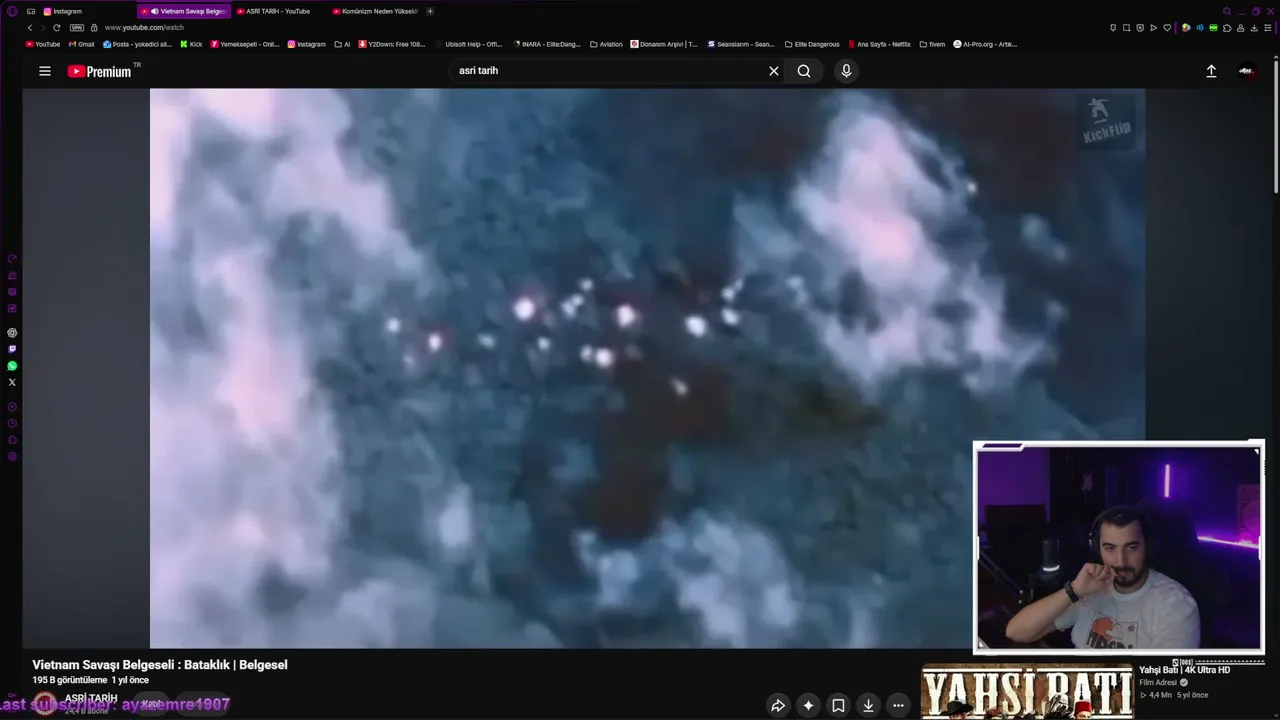Run the YouTube search with magnifier button
Viewport: 1280px width, 720px height.
pyautogui.click(x=804, y=71)
